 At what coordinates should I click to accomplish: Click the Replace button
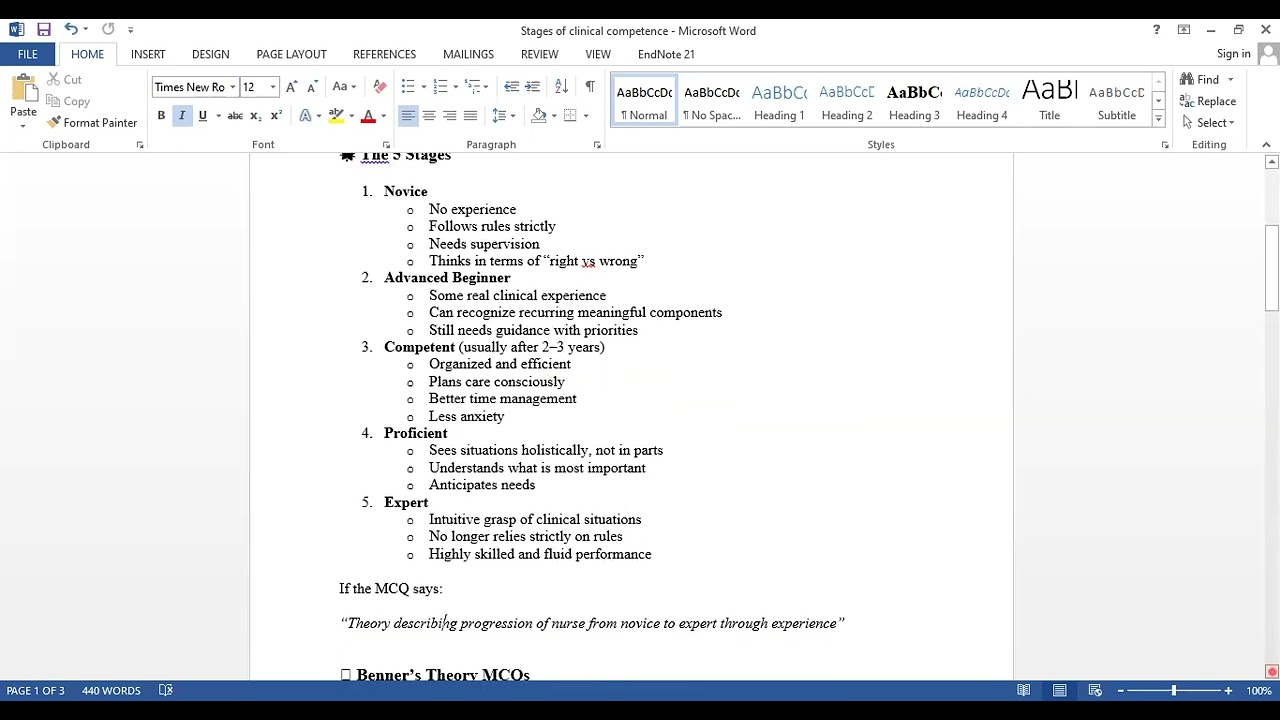[1208, 101]
